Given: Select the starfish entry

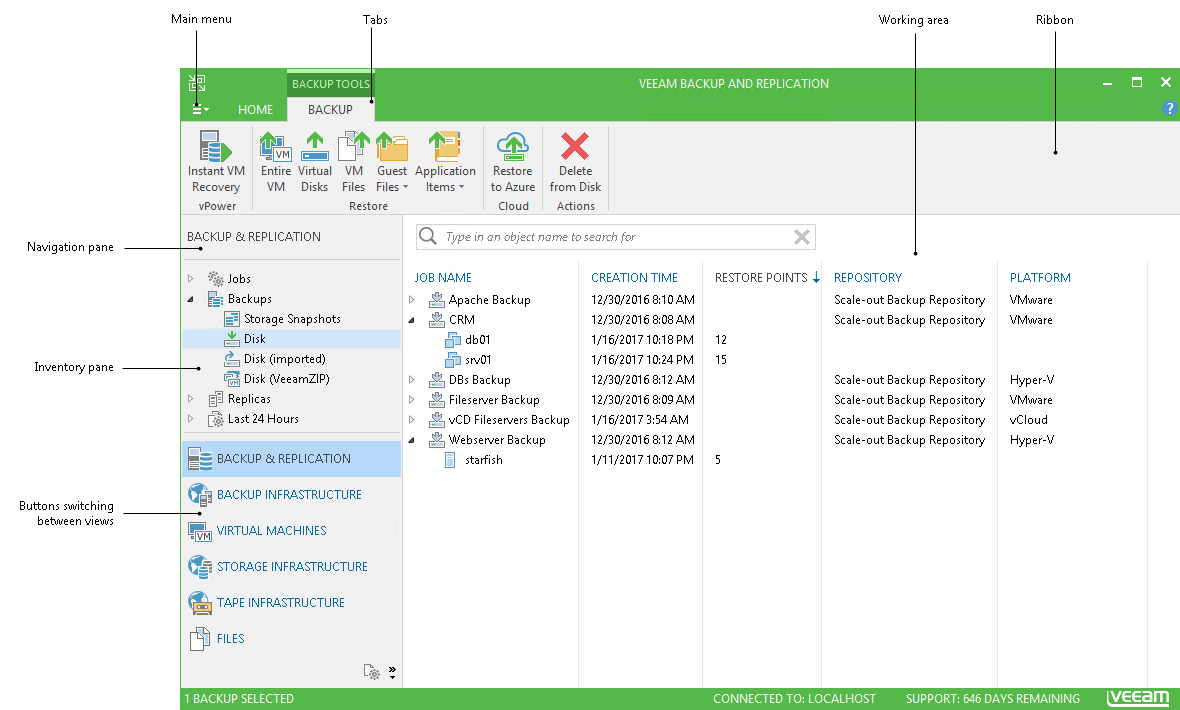Looking at the screenshot, I should point(483,460).
